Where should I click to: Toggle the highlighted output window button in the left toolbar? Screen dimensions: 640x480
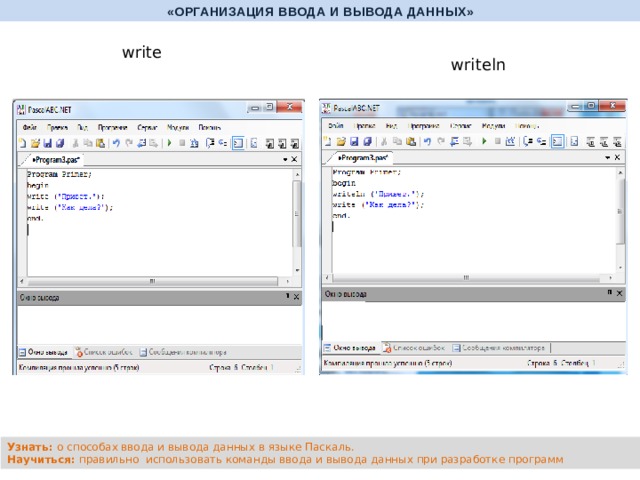click(238, 143)
